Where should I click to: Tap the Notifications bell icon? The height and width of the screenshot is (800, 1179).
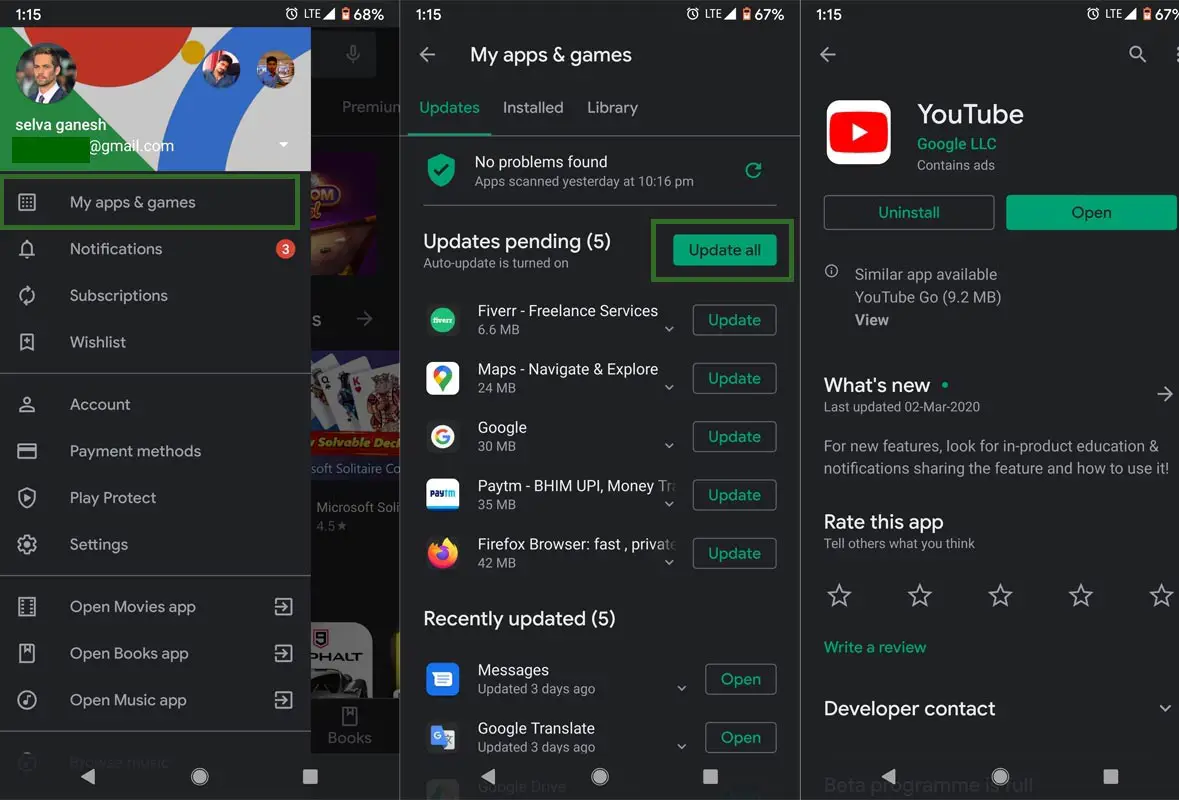[x=27, y=249]
